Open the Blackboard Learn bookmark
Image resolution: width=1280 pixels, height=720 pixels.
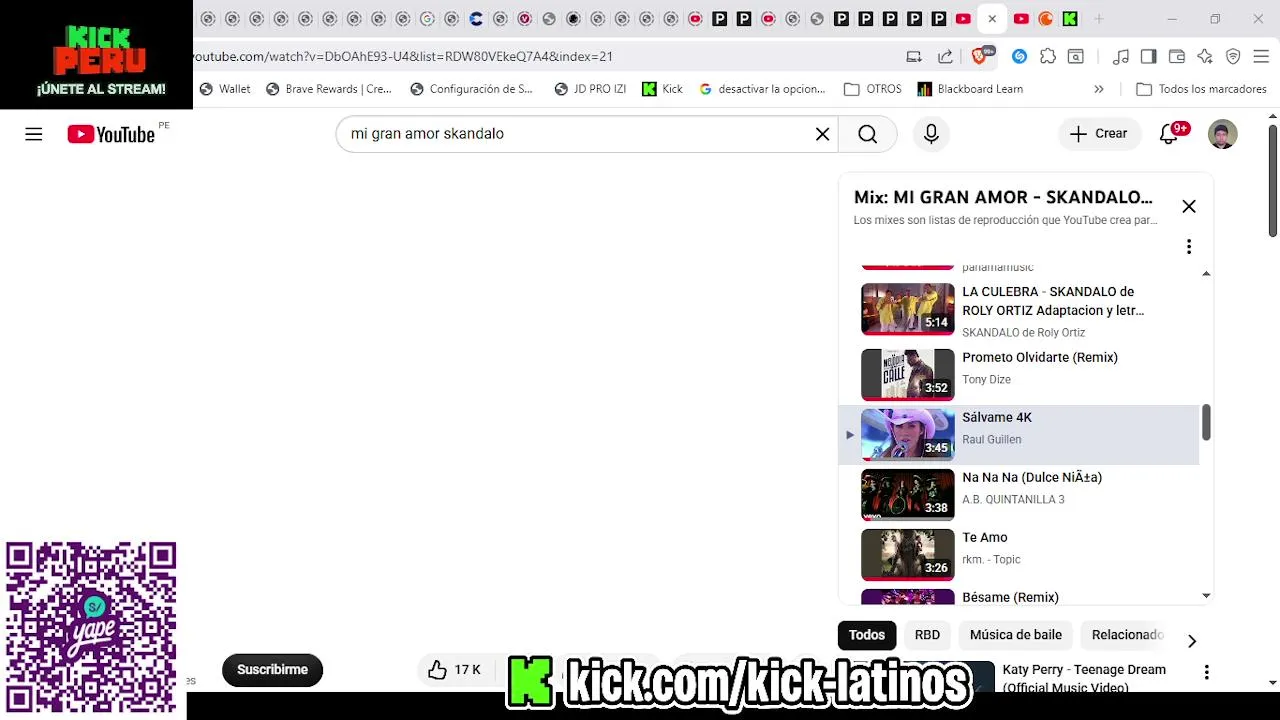(970, 89)
